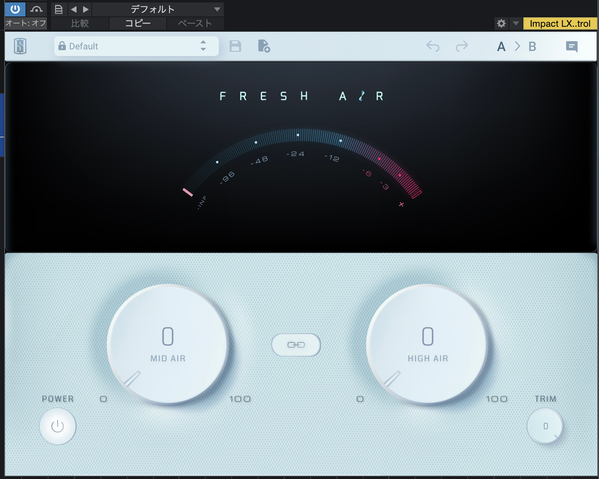Image resolution: width=599 pixels, height=479 pixels.
Task: Click the 比較 compare button
Action: click(x=80, y=23)
